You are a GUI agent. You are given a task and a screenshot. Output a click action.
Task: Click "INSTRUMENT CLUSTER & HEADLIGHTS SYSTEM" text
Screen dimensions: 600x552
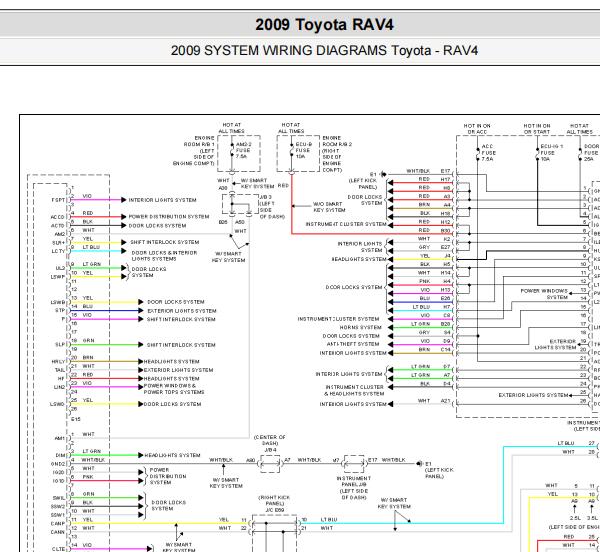click(354, 390)
